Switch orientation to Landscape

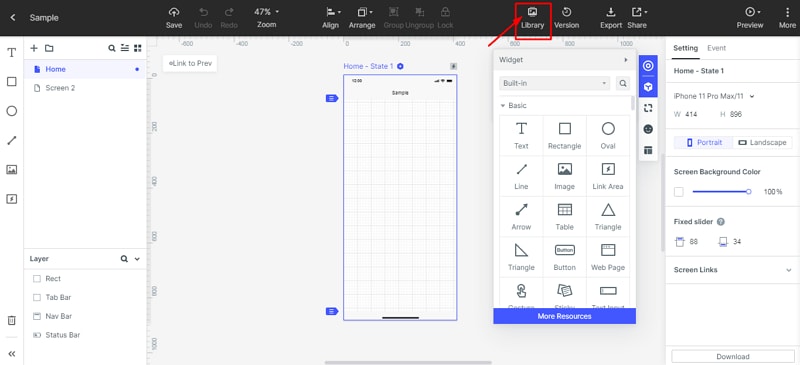tap(762, 142)
